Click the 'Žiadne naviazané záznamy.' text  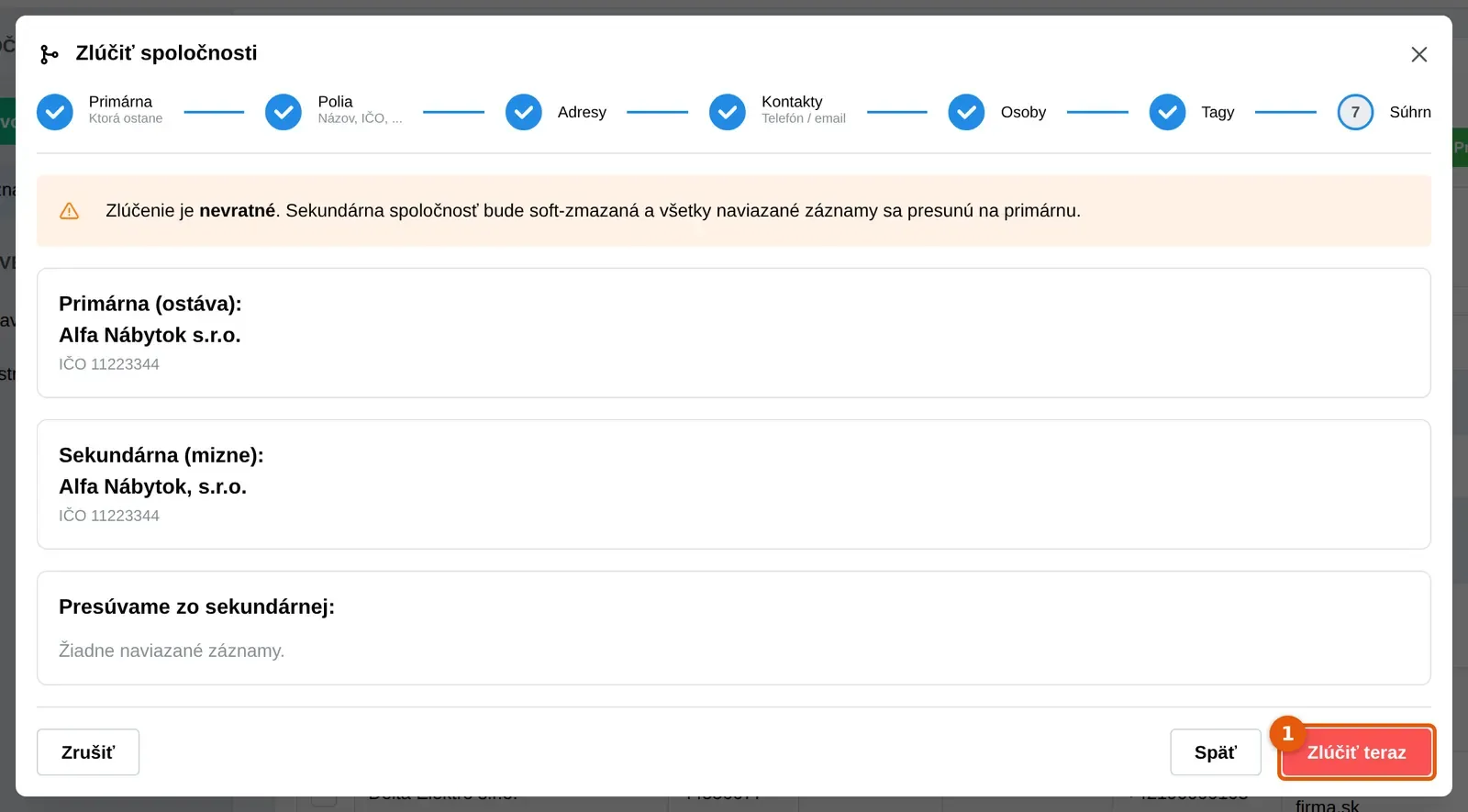coord(172,651)
